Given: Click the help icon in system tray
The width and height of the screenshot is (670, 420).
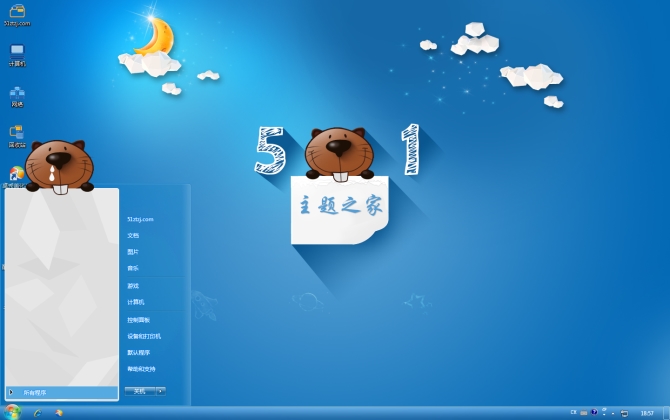Looking at the screenshot, I should (593, 411).
